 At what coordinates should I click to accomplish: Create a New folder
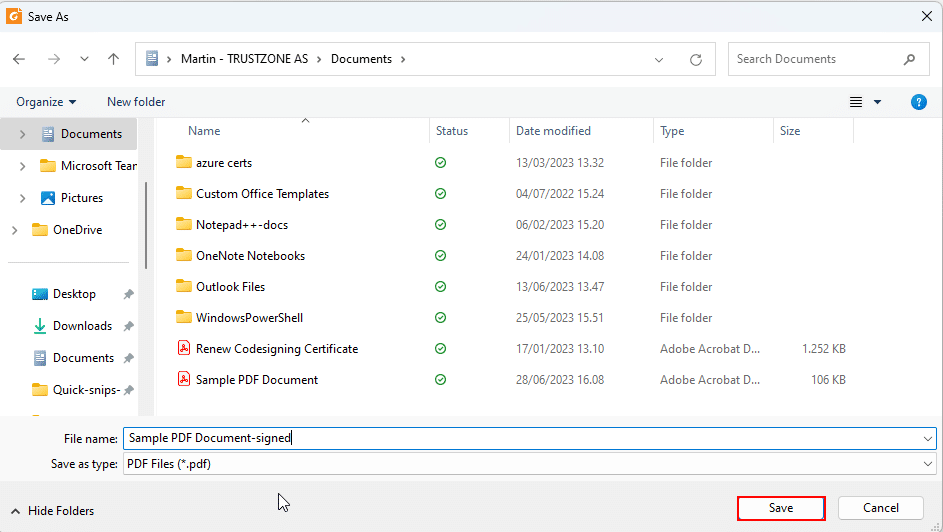[x=136, y=102]
